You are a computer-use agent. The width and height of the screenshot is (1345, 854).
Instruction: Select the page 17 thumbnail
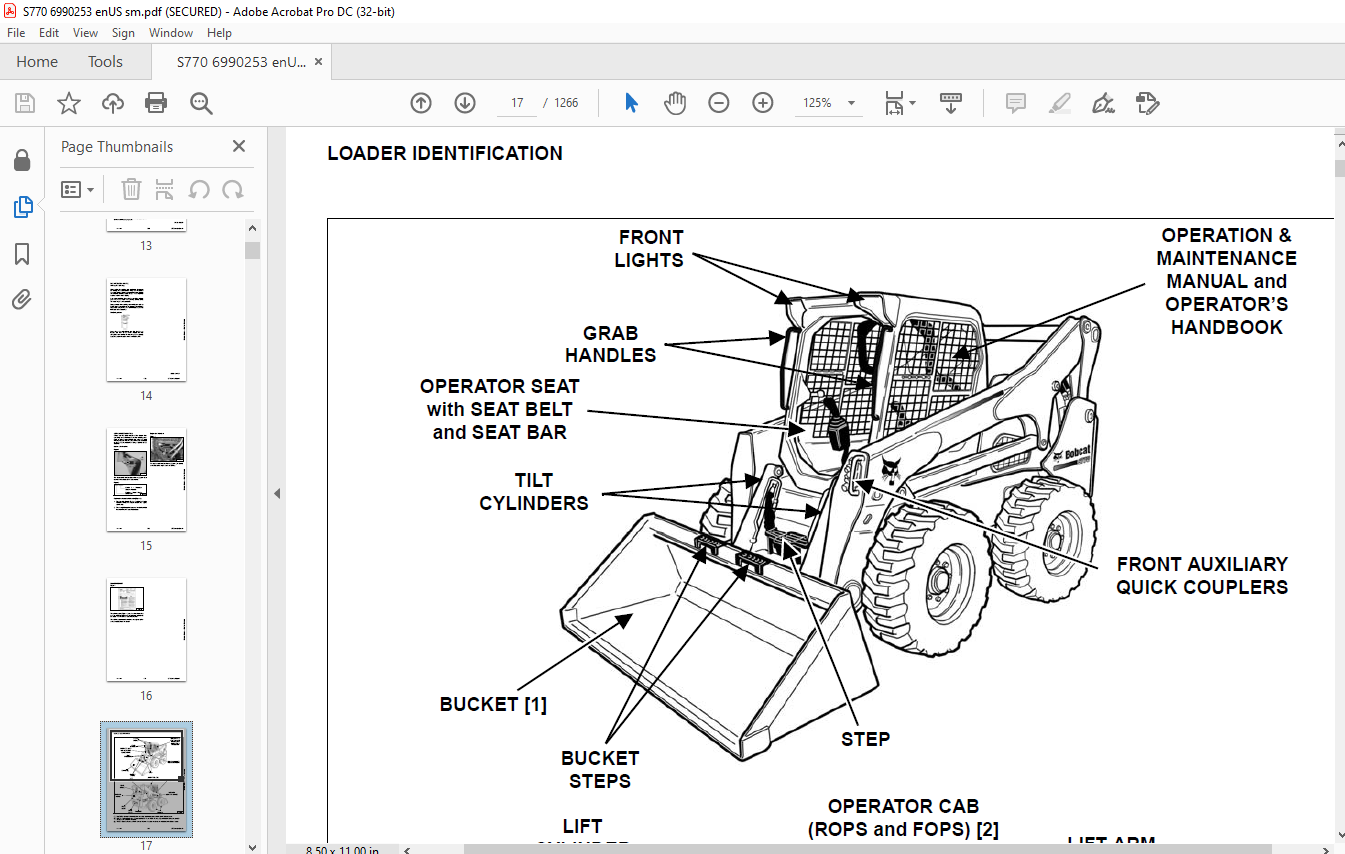tap(146, 779)
